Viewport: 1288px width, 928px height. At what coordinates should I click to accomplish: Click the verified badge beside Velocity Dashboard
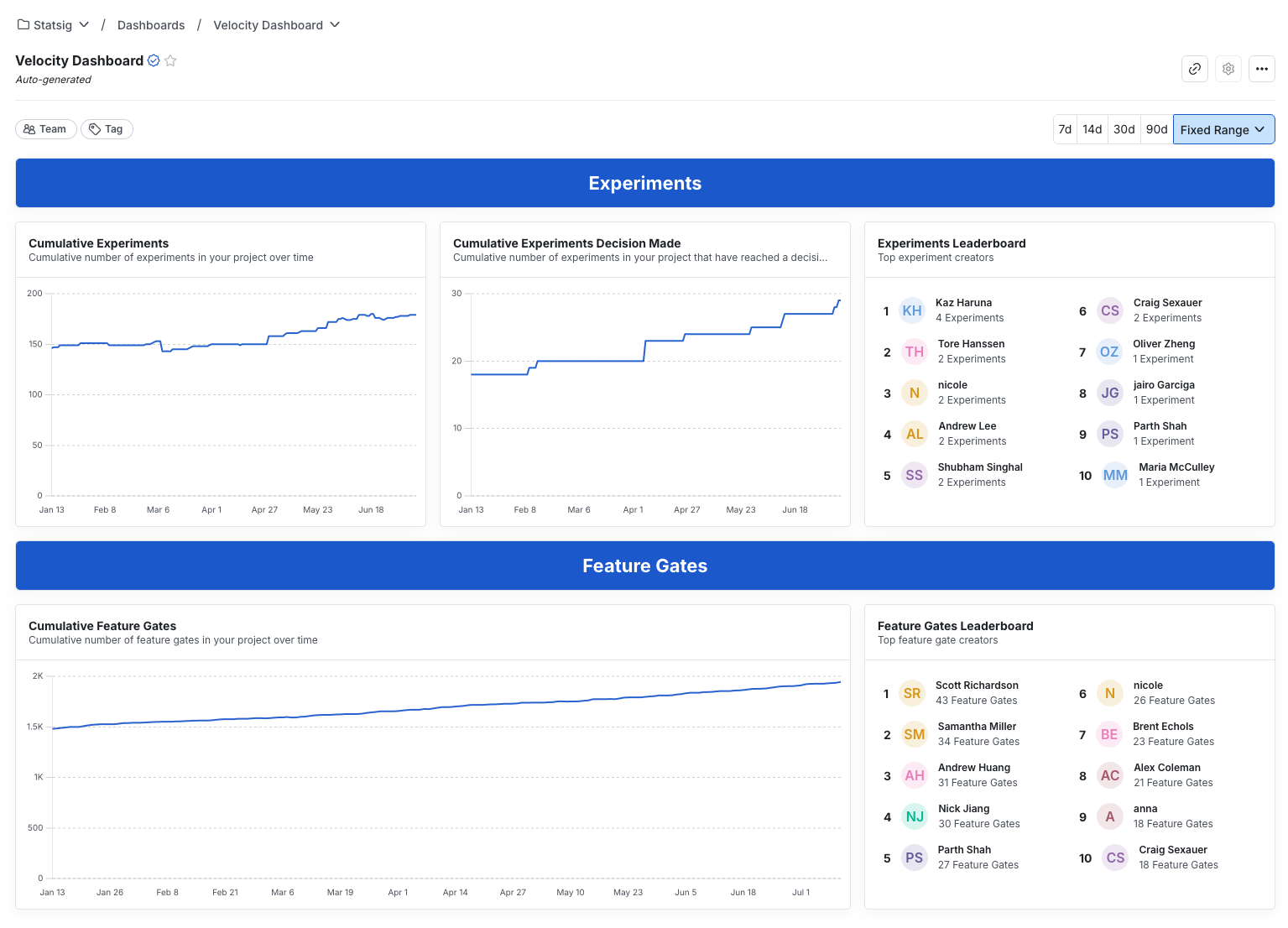tap(154, 60)
